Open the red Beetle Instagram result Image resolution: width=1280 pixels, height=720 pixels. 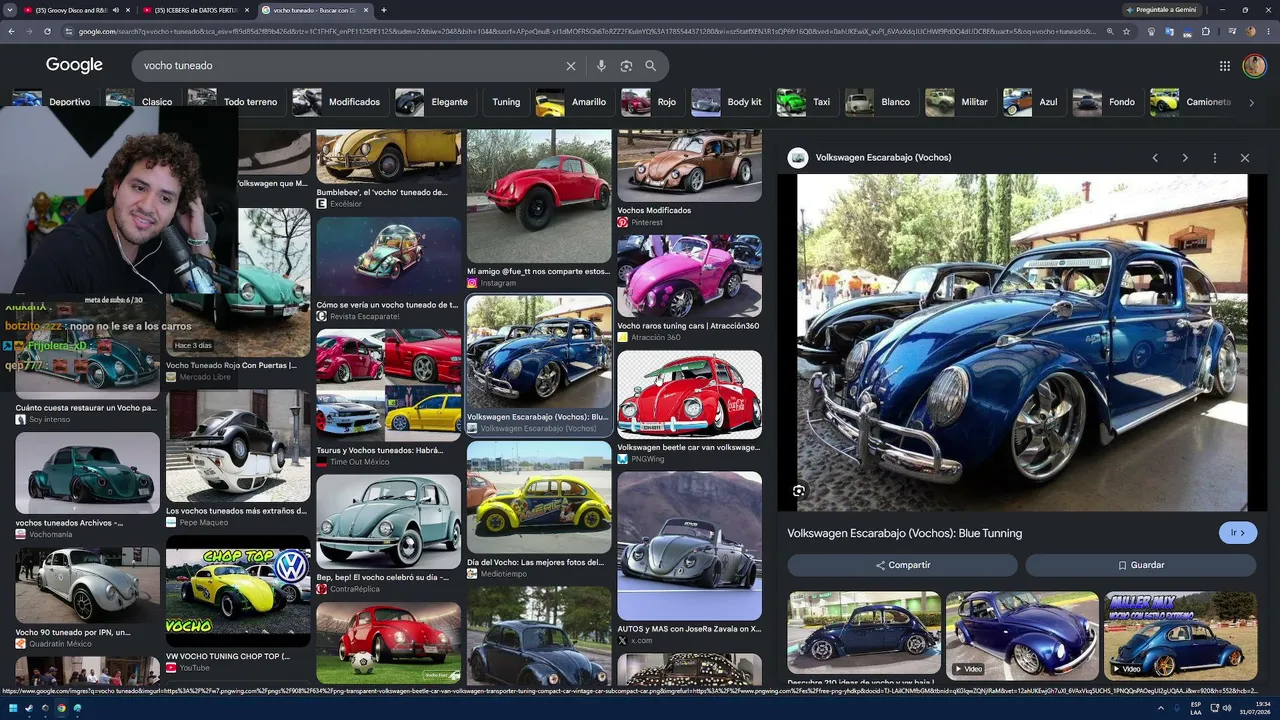[538, 209]
